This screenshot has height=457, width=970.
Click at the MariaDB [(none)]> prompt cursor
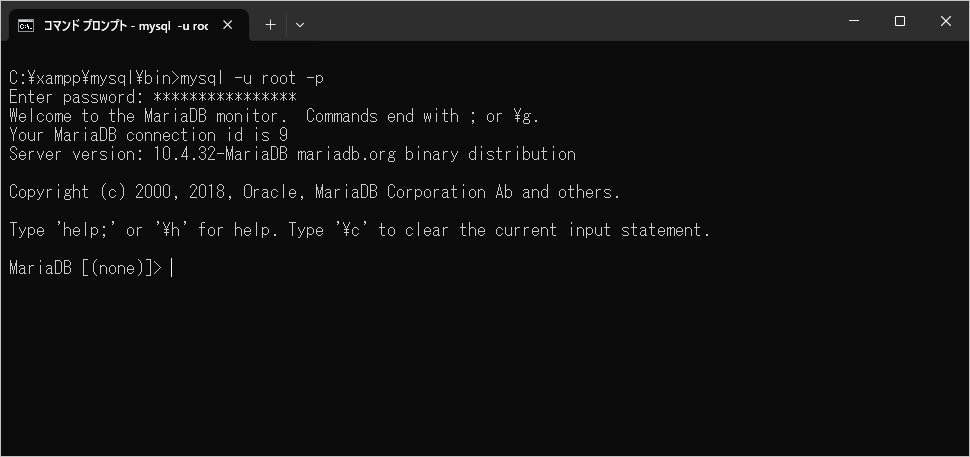tap(172, 268)
